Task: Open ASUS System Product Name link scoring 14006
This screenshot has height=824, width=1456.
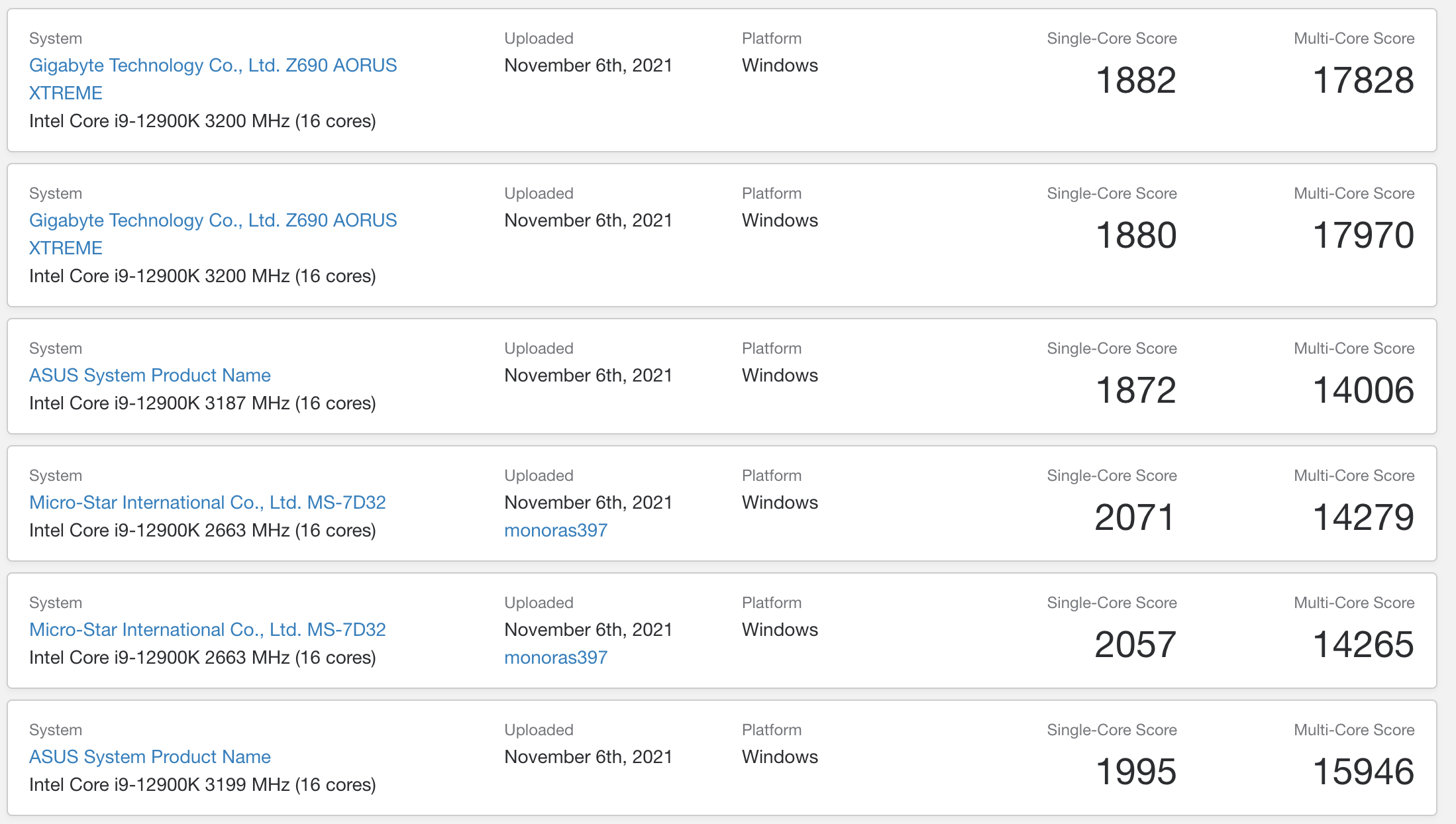Action: (x=150, y=376)
